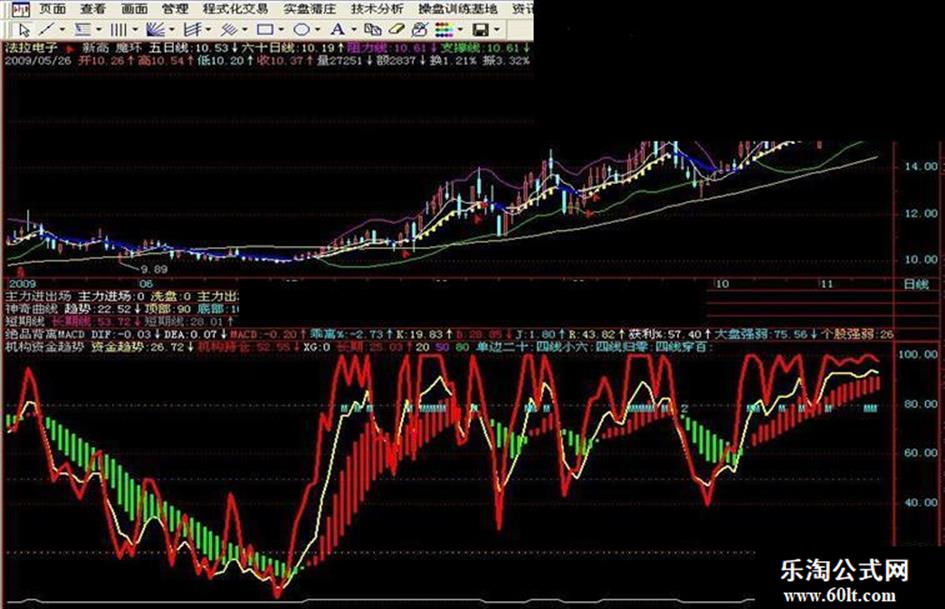Open the parallel channel tool dropdown arrow
945x609 pixels.
[209, 29]
